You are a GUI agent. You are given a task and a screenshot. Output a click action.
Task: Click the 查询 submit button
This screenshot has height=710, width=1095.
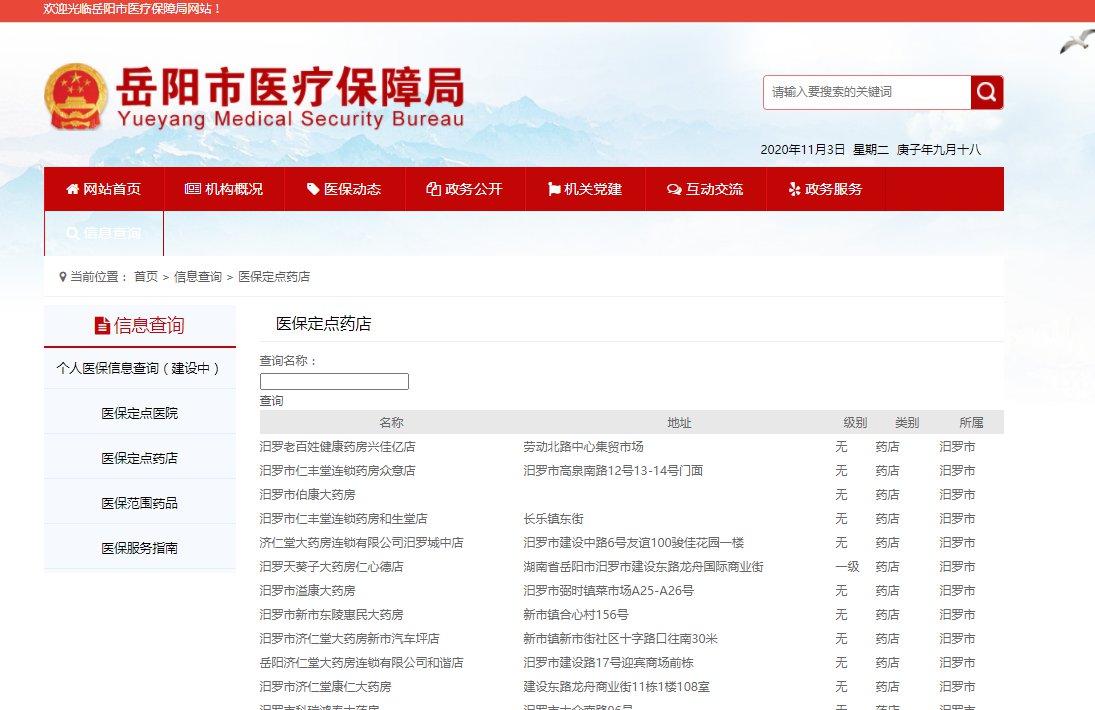point(271,400)
